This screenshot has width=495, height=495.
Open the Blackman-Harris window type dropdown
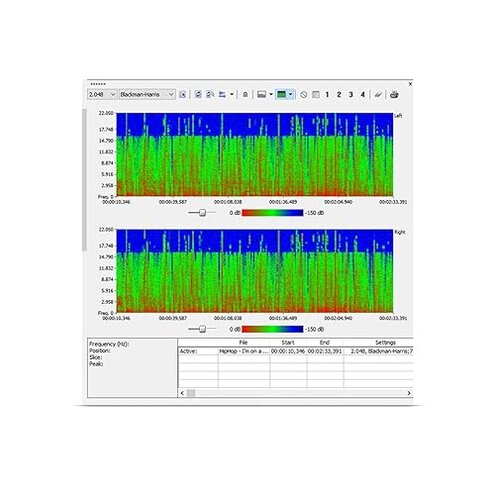coord(147,95)
